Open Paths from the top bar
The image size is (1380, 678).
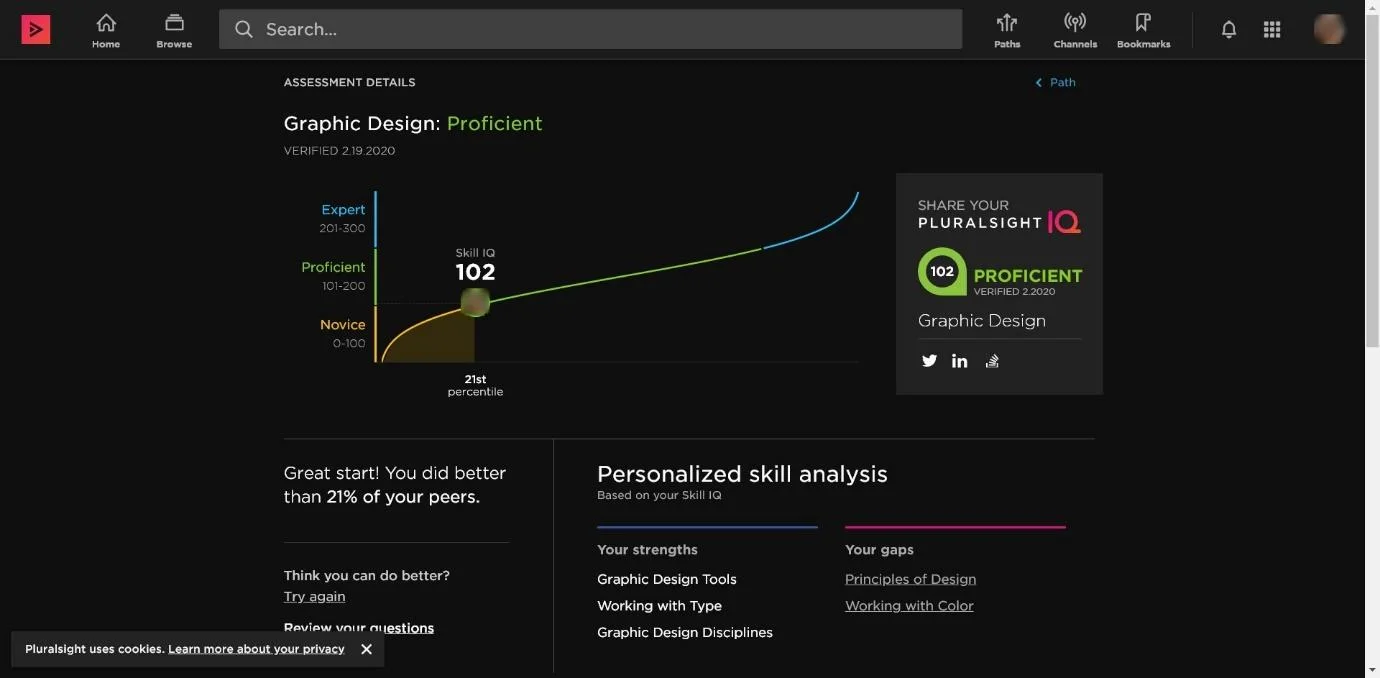click(1007, 30)
